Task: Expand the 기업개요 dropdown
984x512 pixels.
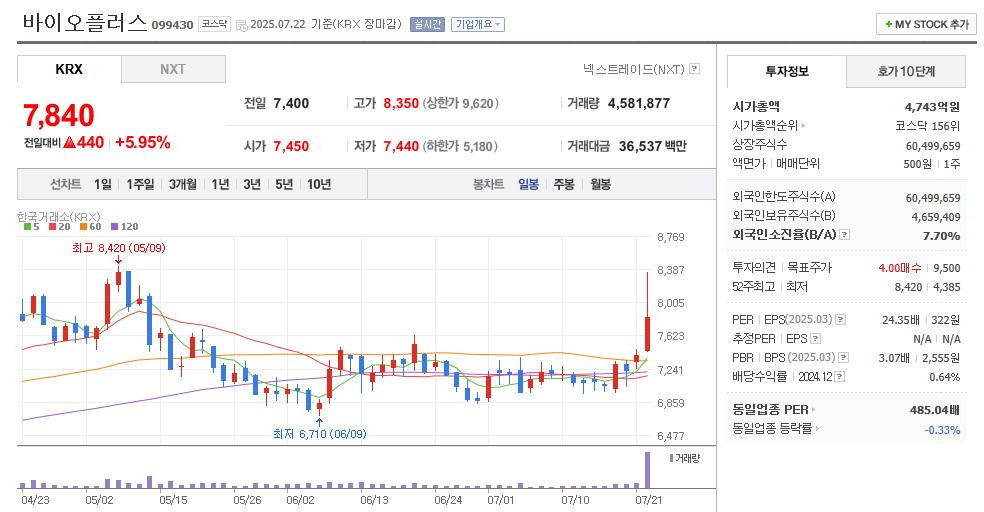Action: (x=478, y=24)
